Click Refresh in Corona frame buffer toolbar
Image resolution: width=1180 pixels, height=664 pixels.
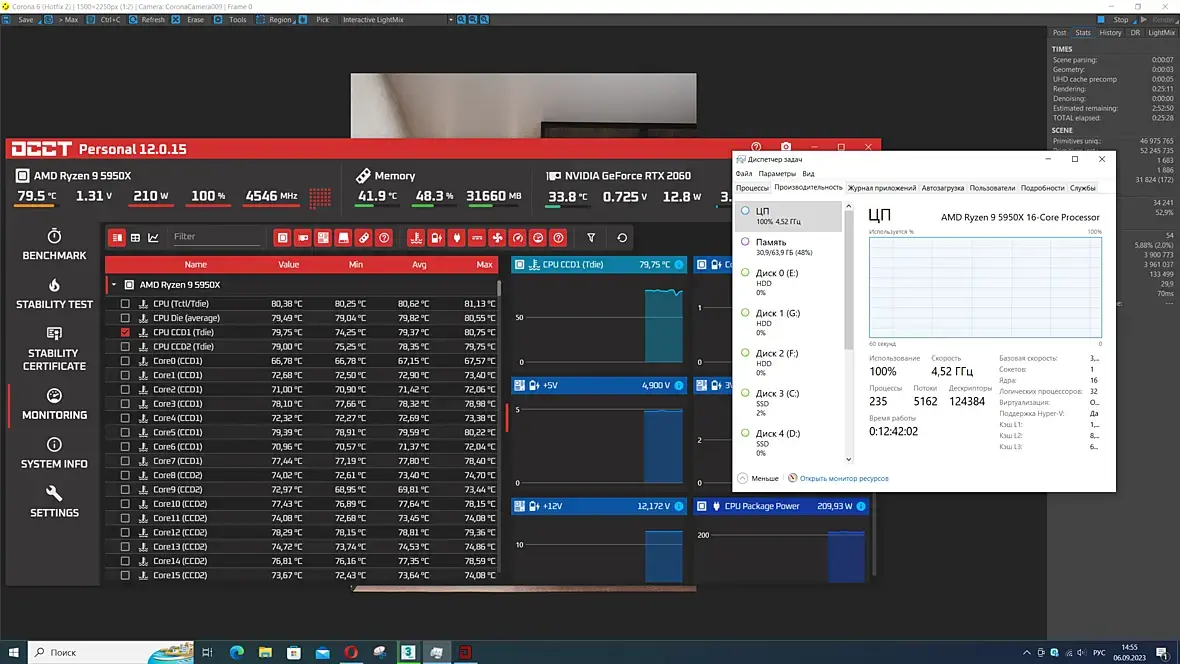147,20
